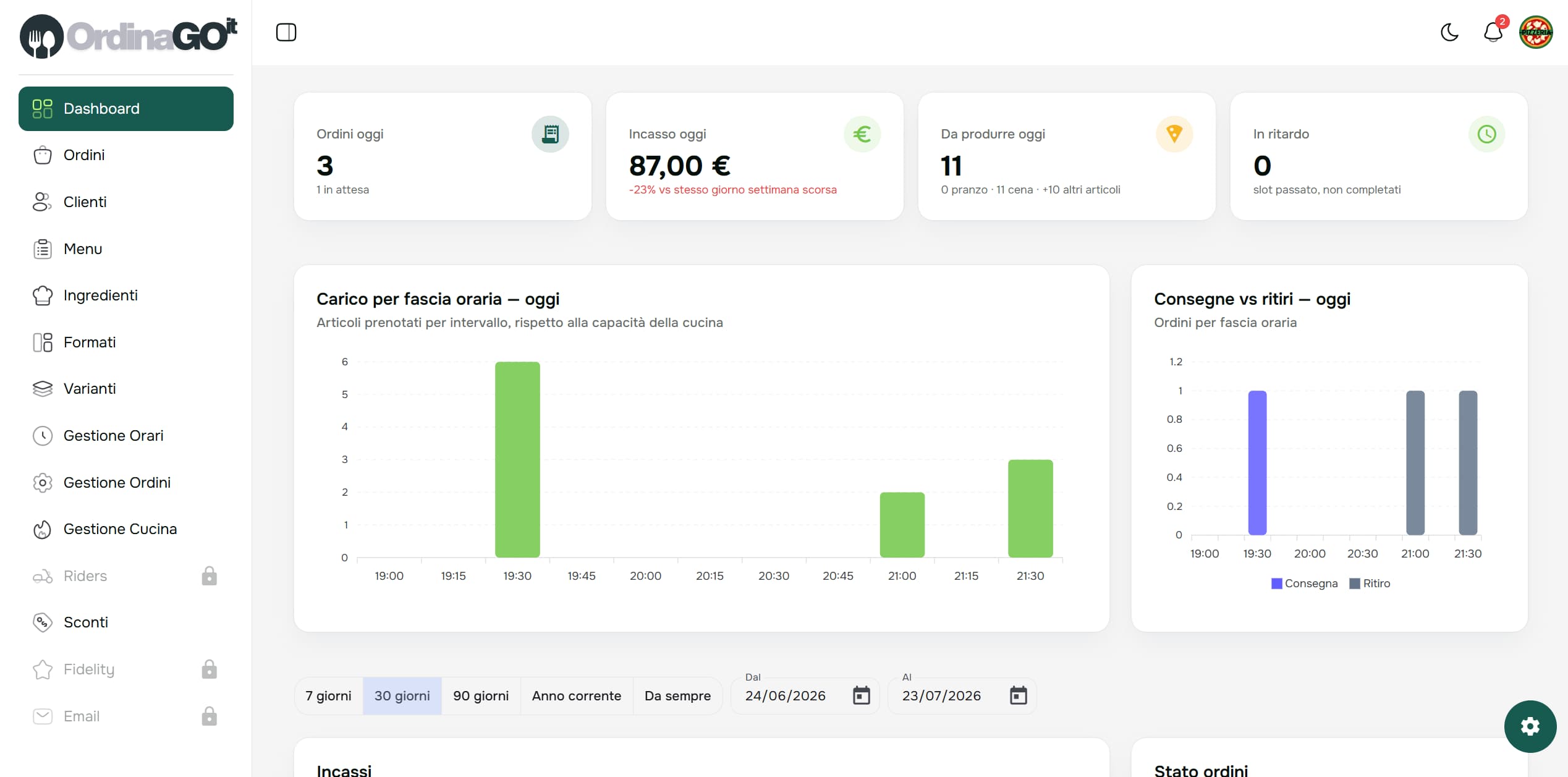Screen dimensions: 1568x777
Task: Open the Dal date calendar picker
Action: tap(862, 695)
